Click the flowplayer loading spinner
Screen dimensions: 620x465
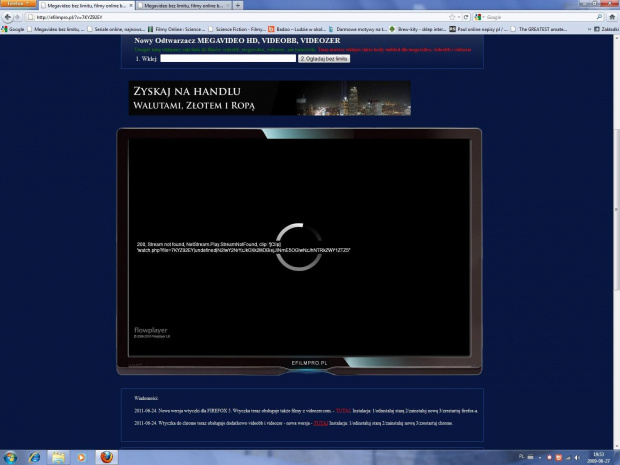click(299, 247)
